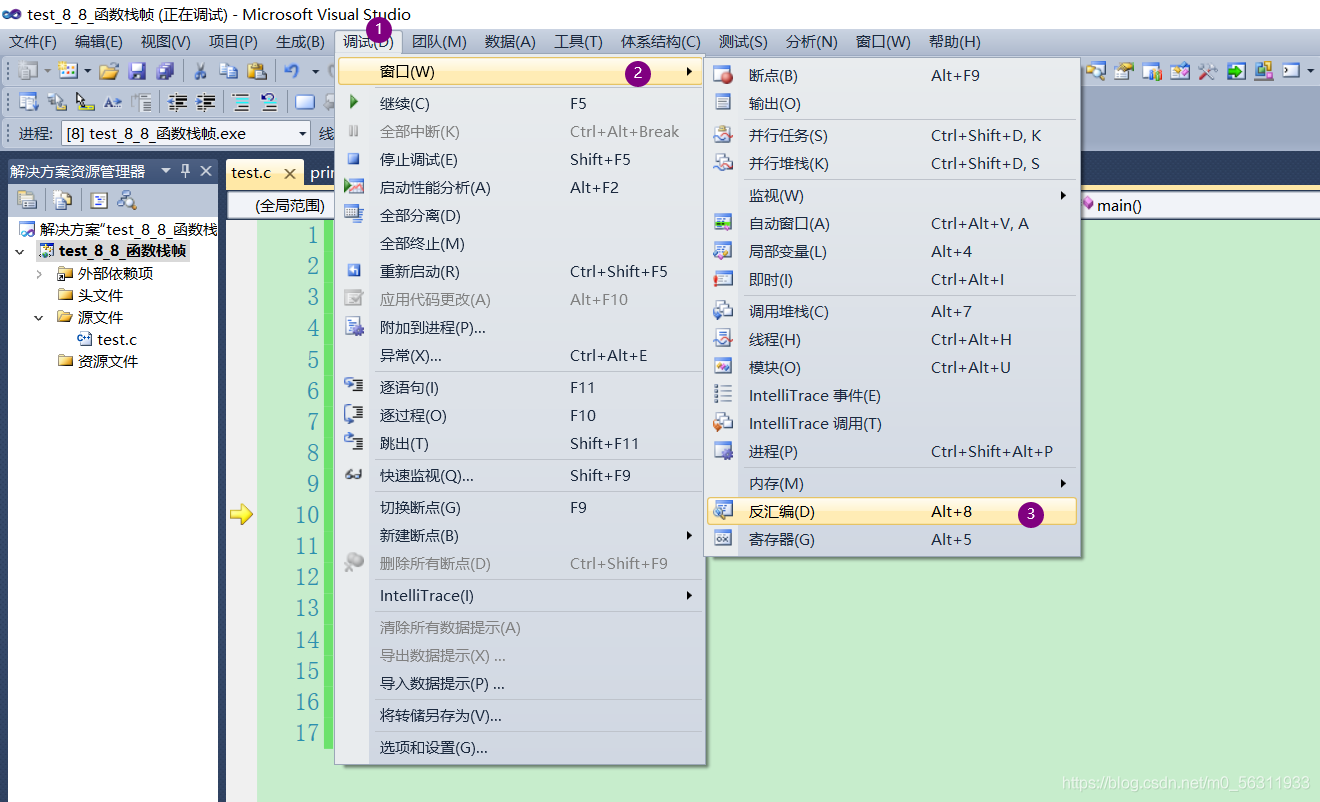This screenshot has width=1320, height=802.
Task: Click the Toolbox wrench and hammer icon
Action: [1208, 71]
